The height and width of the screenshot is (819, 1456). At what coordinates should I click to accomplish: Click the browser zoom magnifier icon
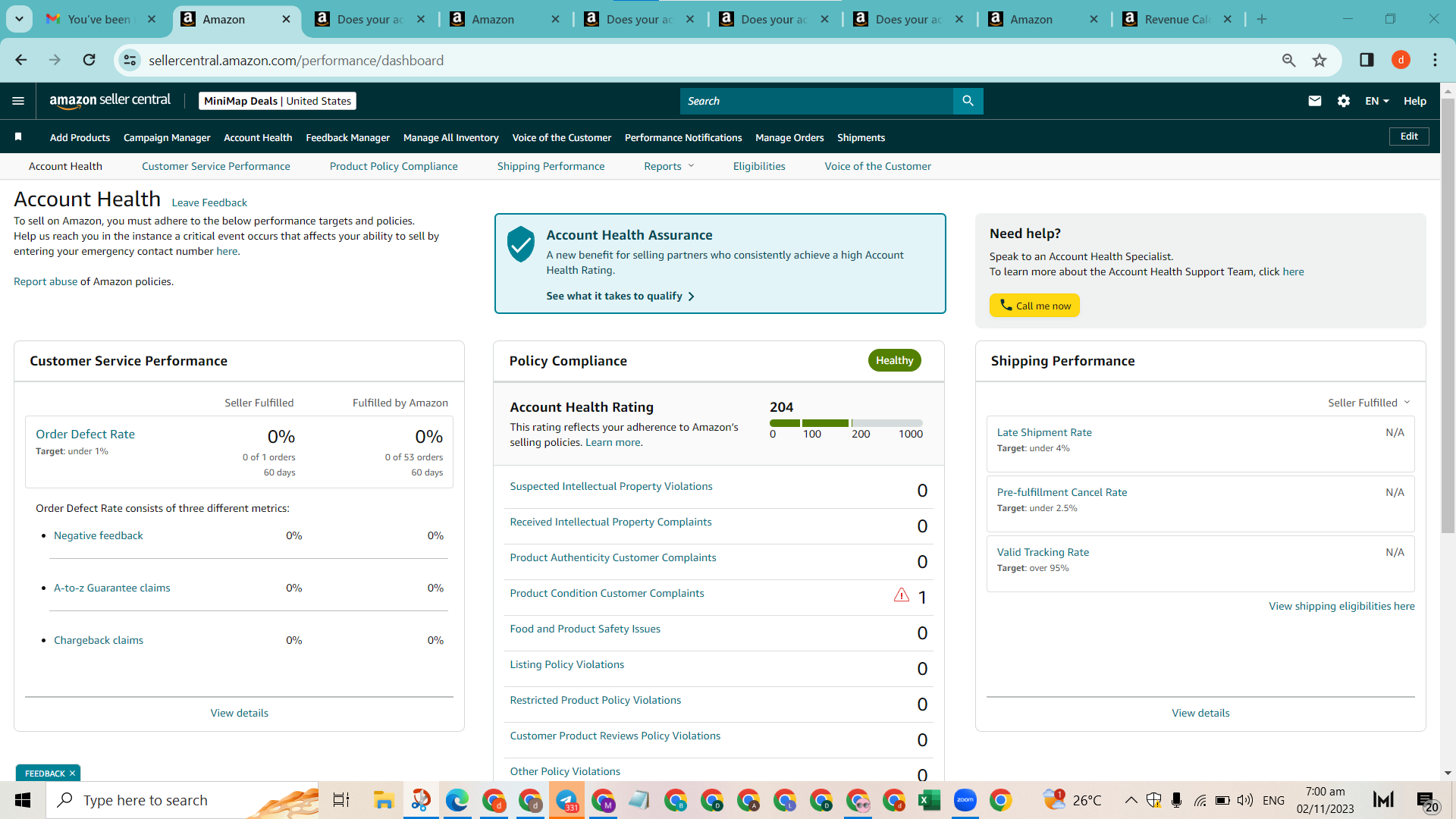[x=1288, y=60]
